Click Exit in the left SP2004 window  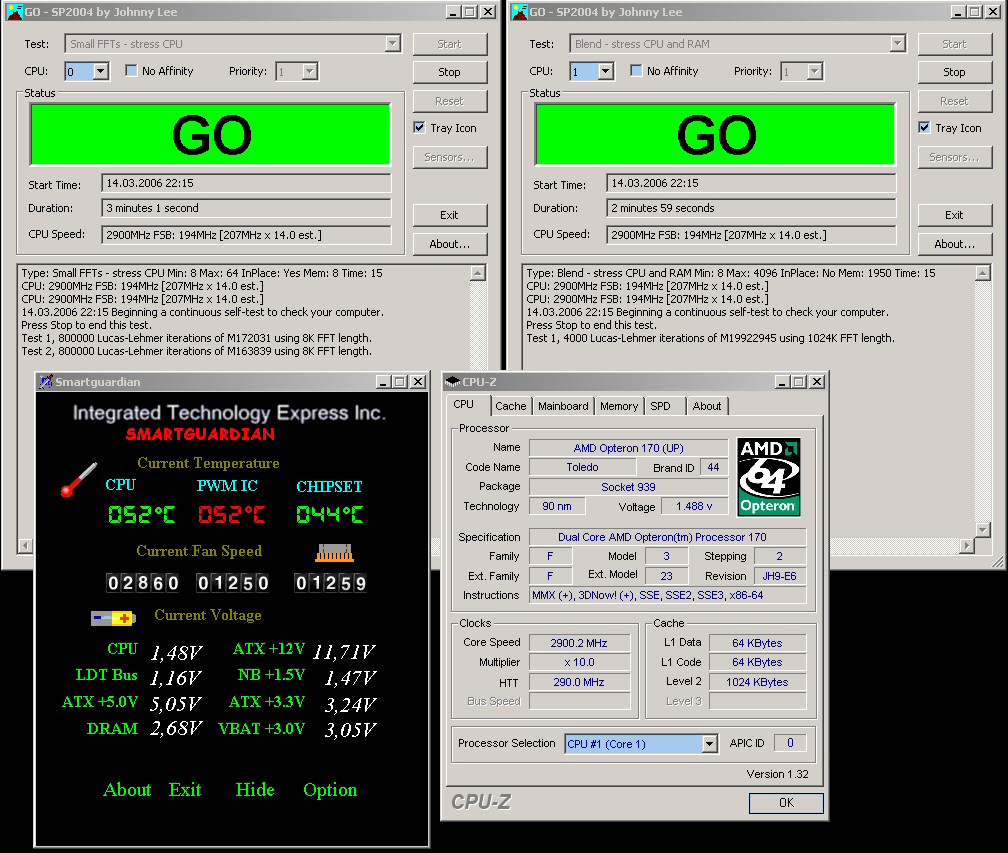point(449,215)
